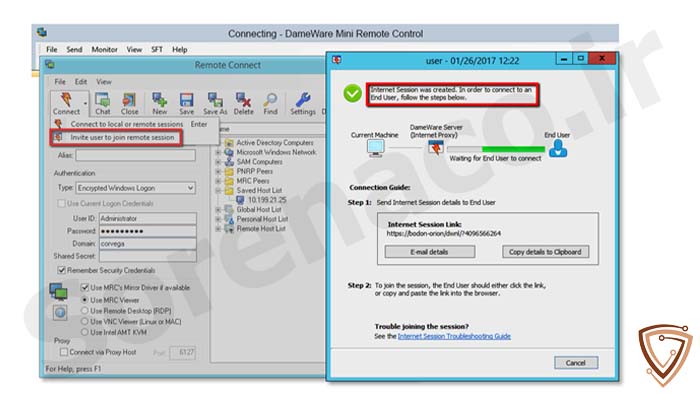Select Use VNC Viewer (Linux or MAC)

click(x=84, y=321)
